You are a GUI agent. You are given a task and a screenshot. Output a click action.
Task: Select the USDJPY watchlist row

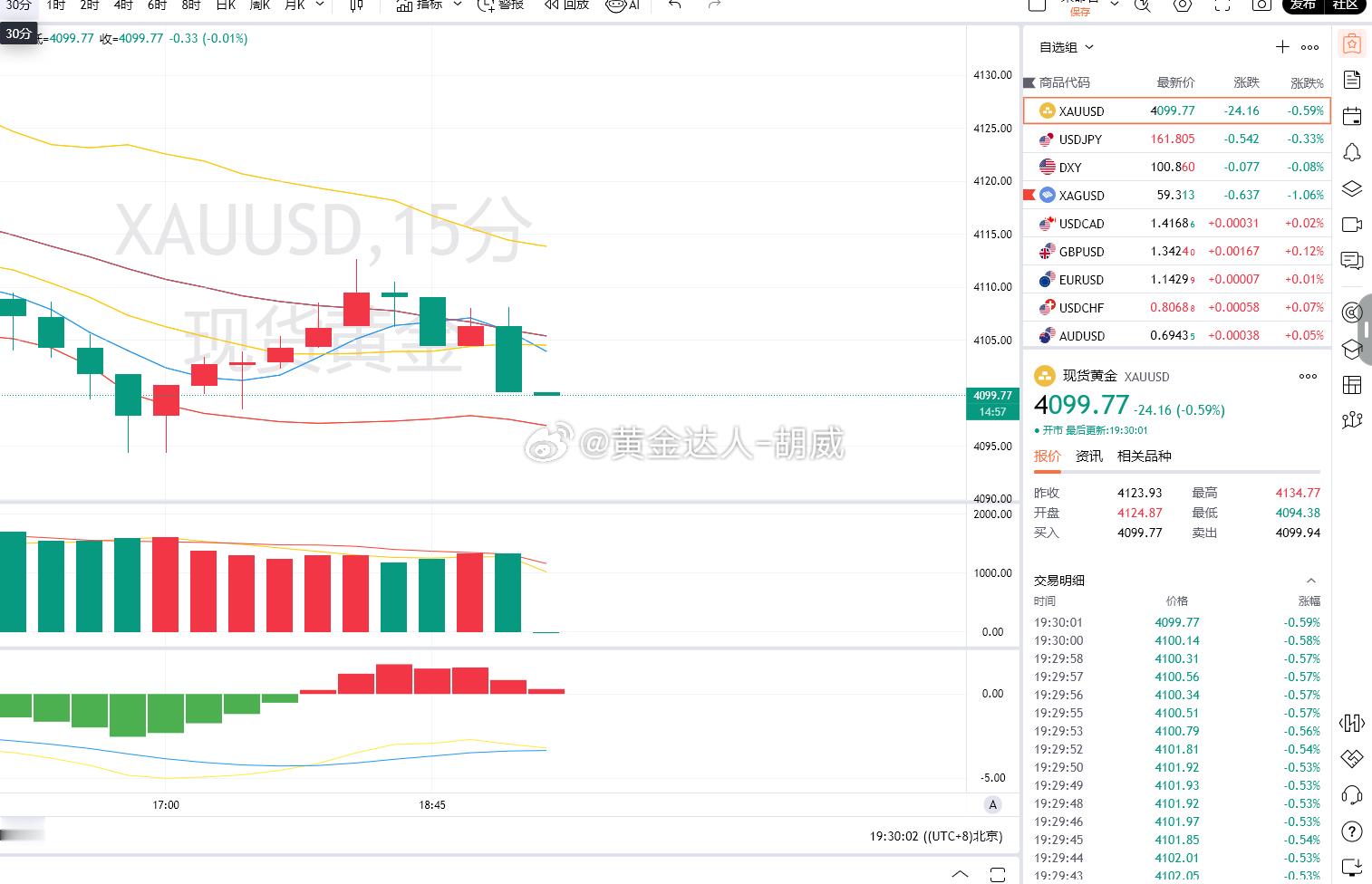pyautogui.click(x=1176, y=139)
